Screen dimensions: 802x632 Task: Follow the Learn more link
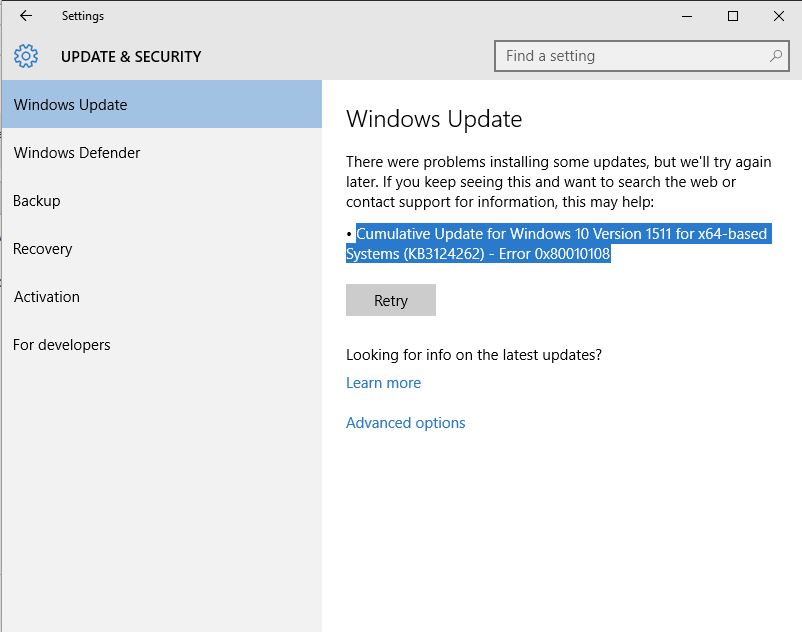coord(383,382)
